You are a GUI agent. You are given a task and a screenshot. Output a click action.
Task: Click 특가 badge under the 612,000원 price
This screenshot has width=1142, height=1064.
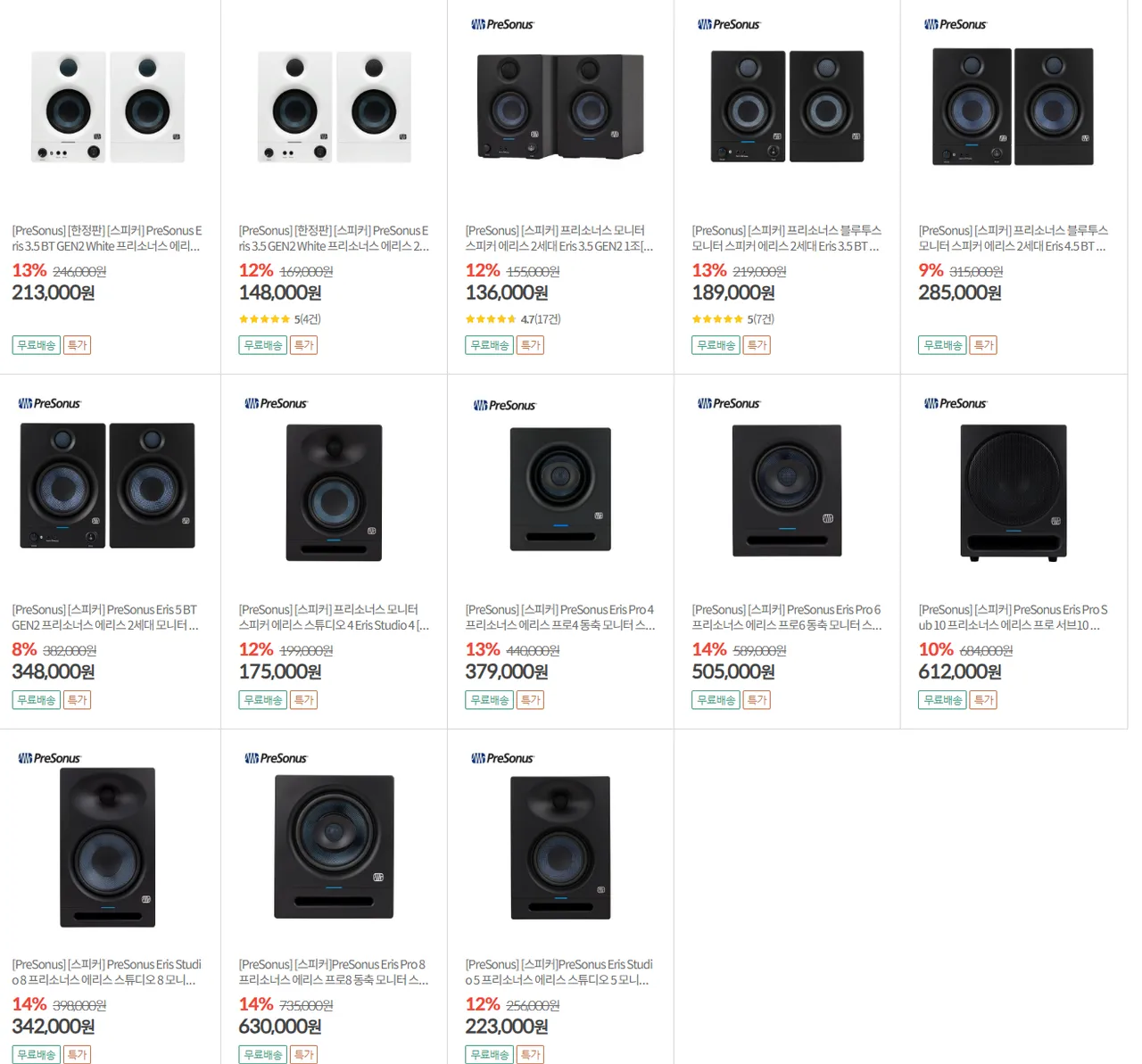(984, 700)
